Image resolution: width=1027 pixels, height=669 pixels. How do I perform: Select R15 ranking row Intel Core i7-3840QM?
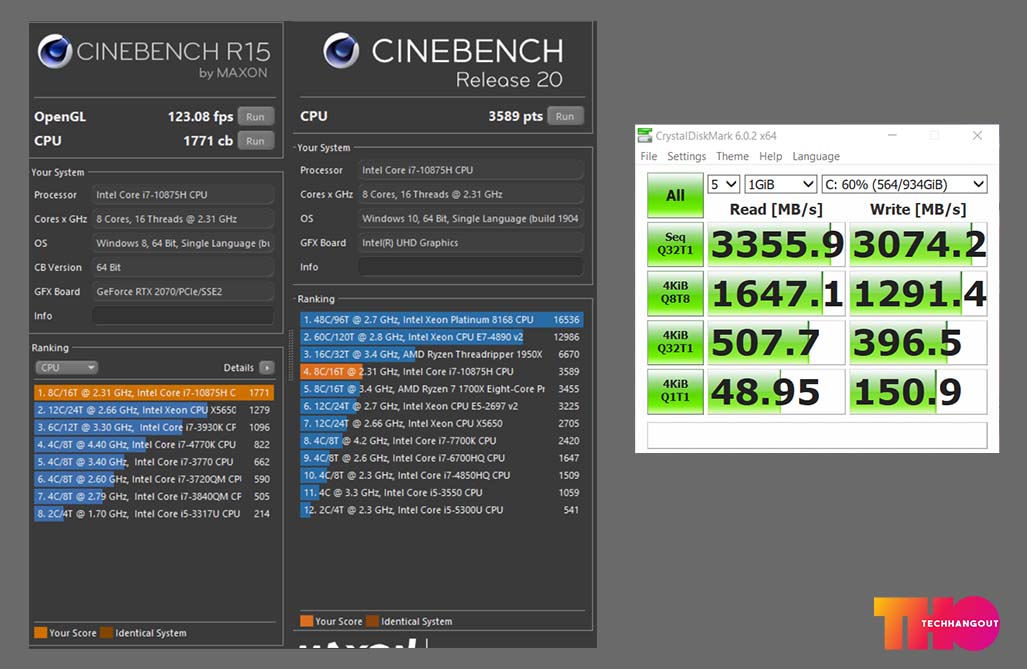pos(154,497)
